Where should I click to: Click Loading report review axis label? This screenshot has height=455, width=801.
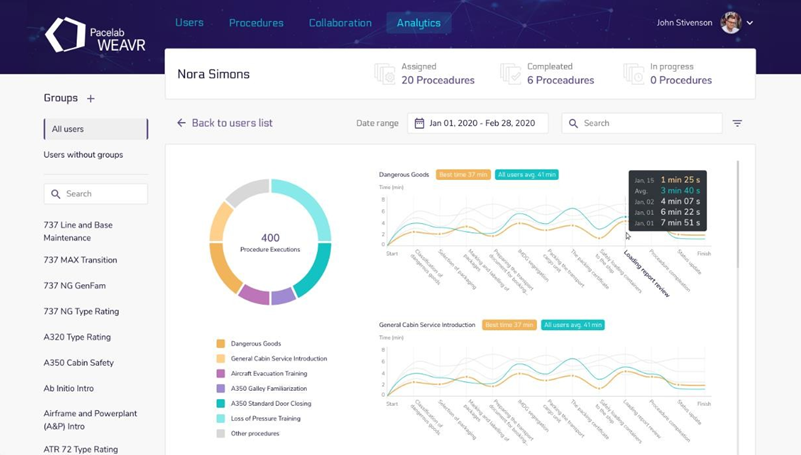646,274
